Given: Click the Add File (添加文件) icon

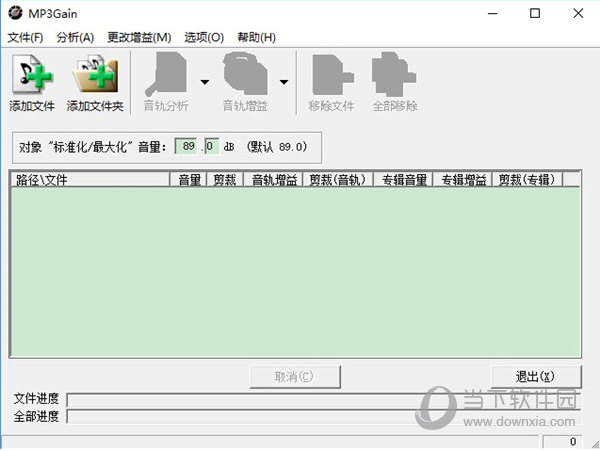Looking at the screenshot, I should (32, 74).
